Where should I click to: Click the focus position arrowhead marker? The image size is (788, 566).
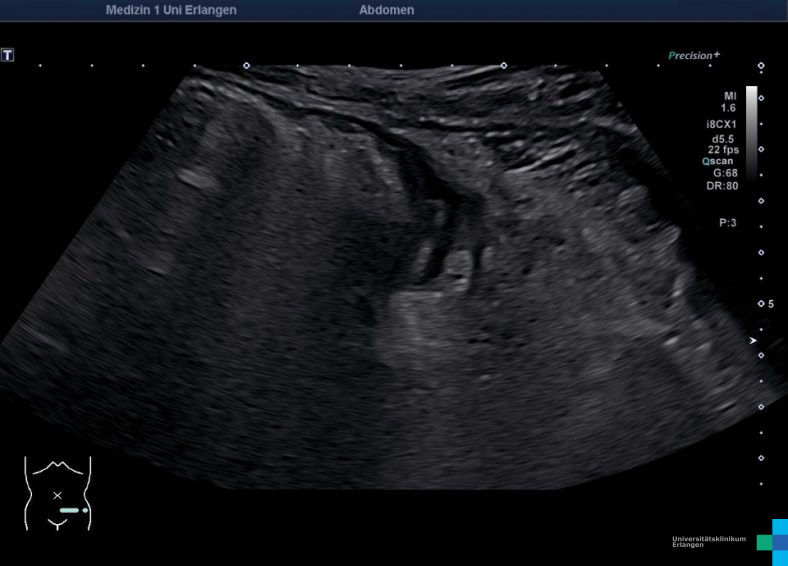pos(753,341)
